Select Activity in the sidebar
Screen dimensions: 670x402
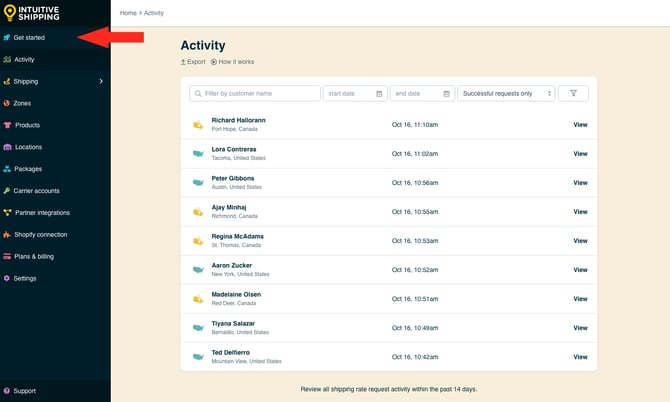[x=24, y=59]
